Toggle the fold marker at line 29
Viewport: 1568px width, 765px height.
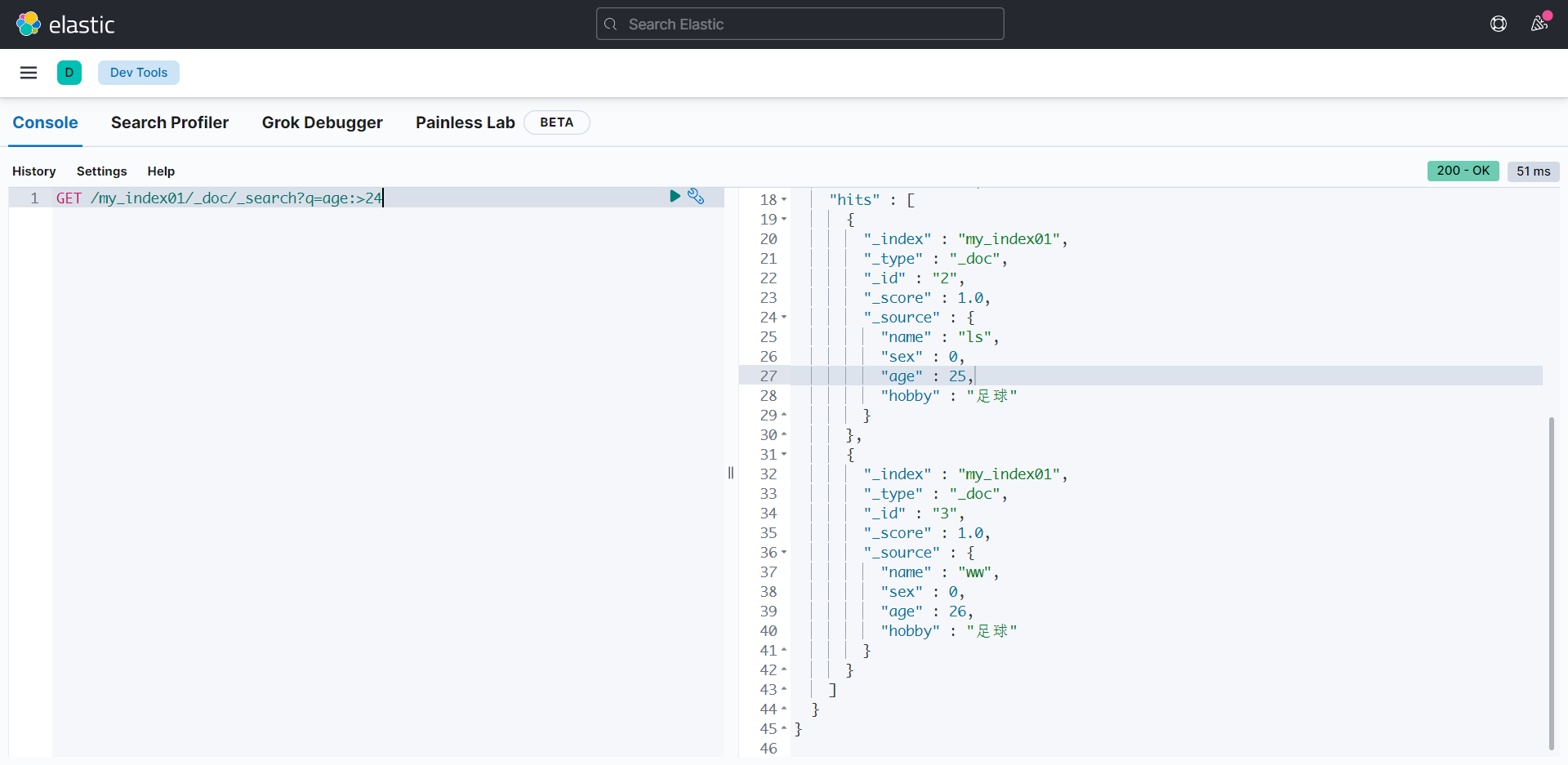784,416
